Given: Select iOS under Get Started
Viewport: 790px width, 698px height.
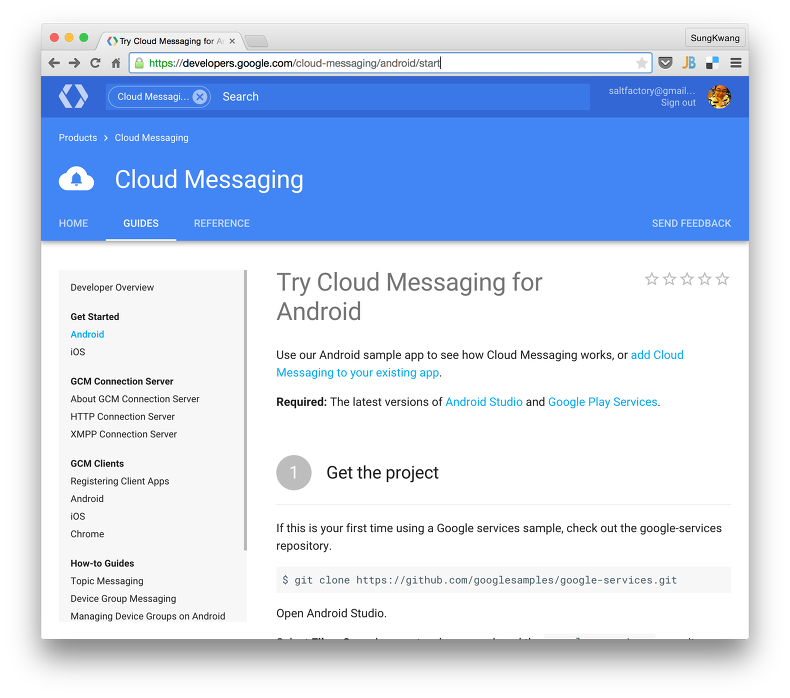Looking at the screenshot, I should [78, 352].
